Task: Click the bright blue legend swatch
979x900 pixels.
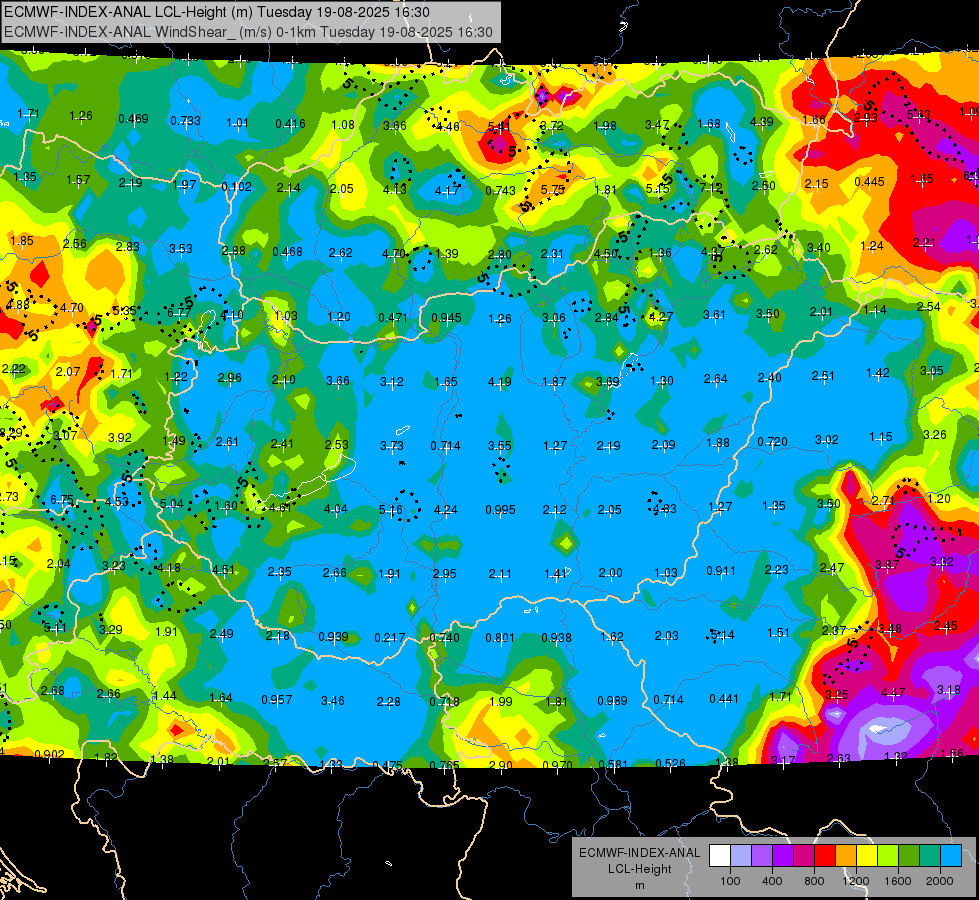Action: point(952,856)
